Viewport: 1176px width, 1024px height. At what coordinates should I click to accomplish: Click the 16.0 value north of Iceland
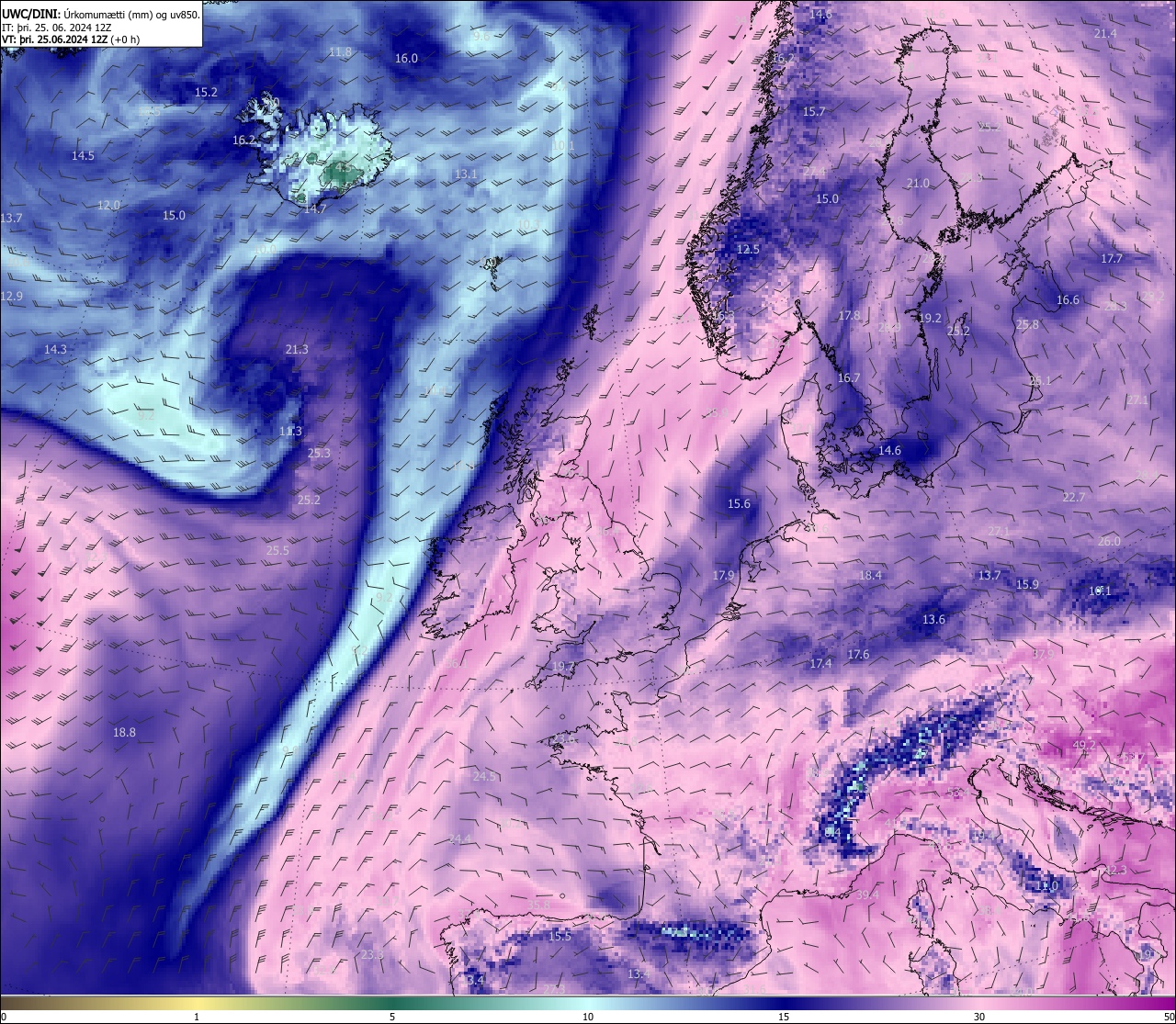pyautogui.click(x=406, y=58)
